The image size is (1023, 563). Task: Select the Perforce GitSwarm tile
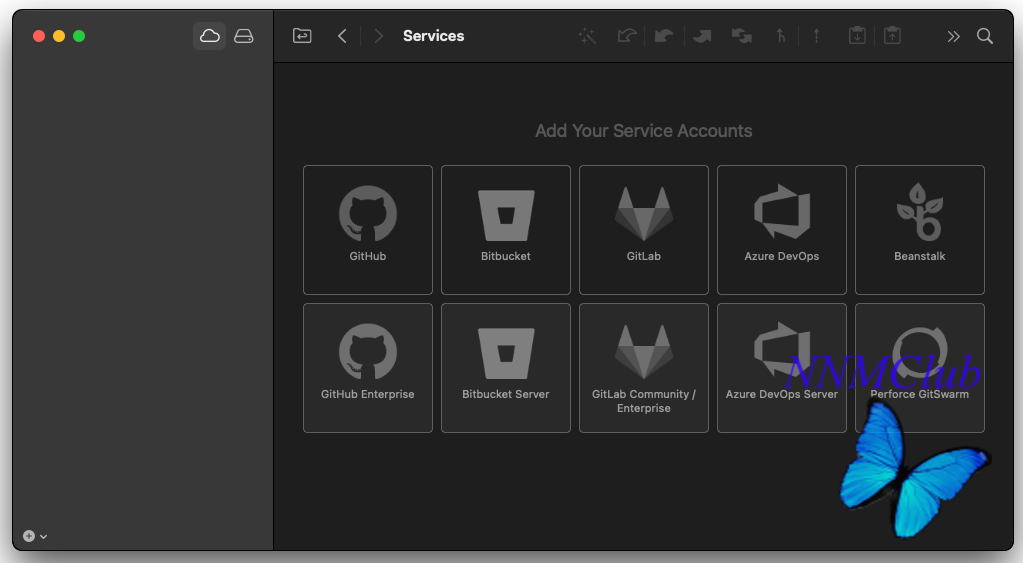920,368
